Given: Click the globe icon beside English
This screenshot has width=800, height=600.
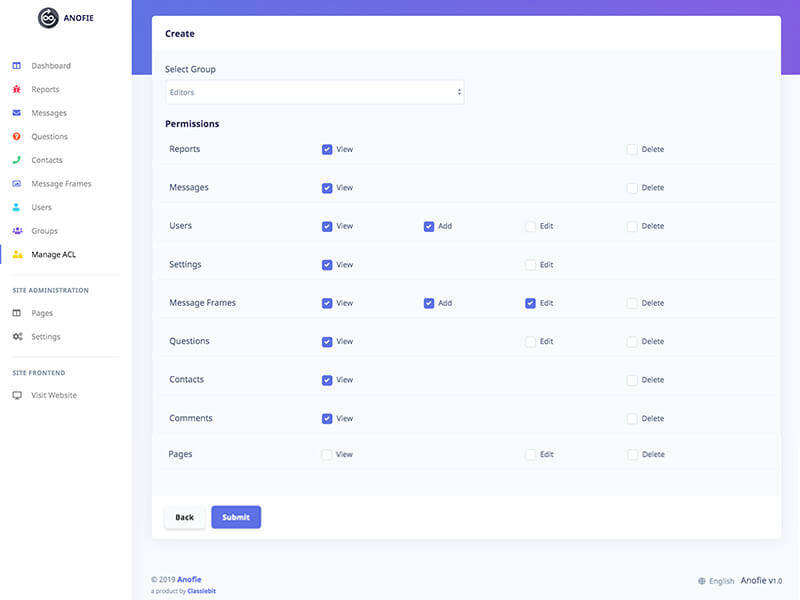Looking at the screenshot, I should pyautogui.click(x=702, y=581).
